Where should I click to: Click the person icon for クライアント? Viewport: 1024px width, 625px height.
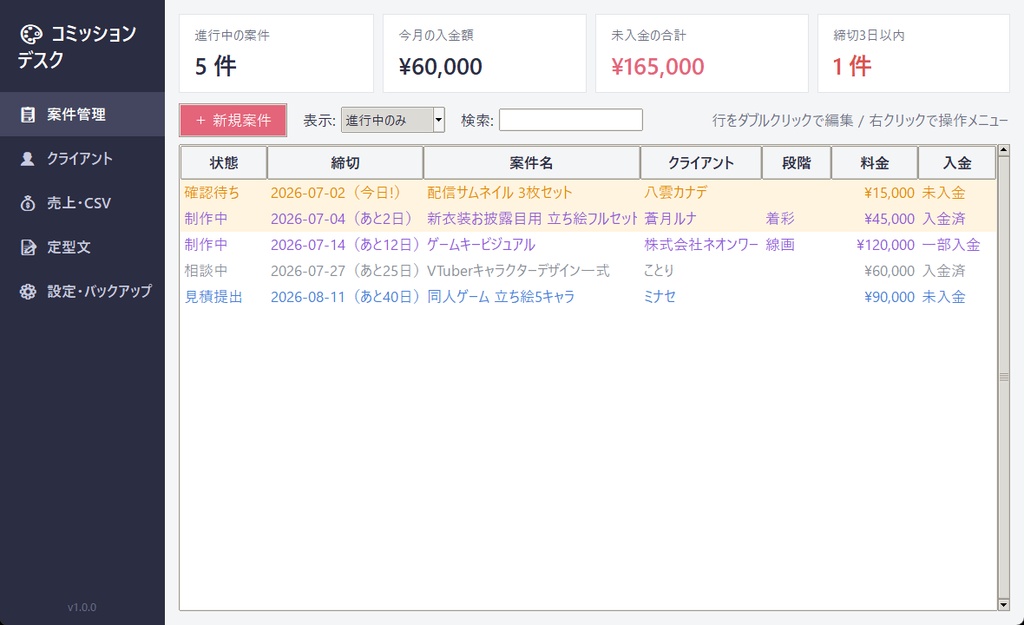click(x=27, y=159)
